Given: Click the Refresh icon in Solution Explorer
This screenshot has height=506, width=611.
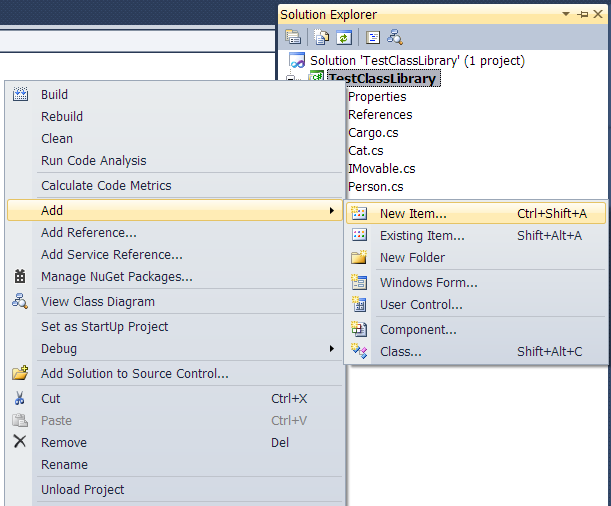Looking at the screenshot, I should coord(344,37).
